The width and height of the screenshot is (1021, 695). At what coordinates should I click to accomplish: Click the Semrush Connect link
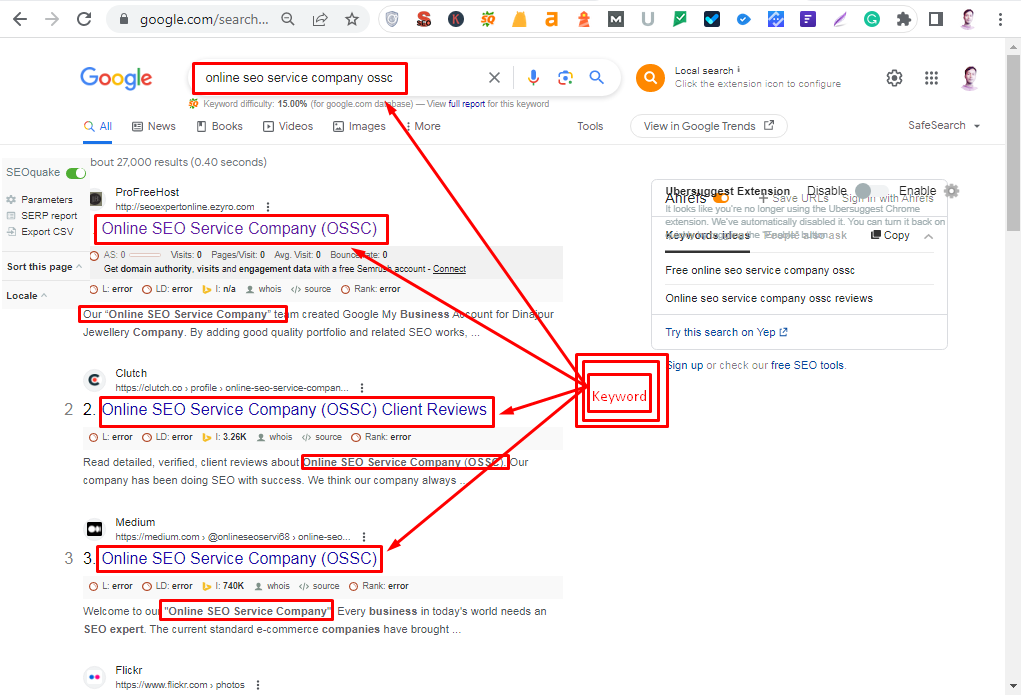point(449,269)
